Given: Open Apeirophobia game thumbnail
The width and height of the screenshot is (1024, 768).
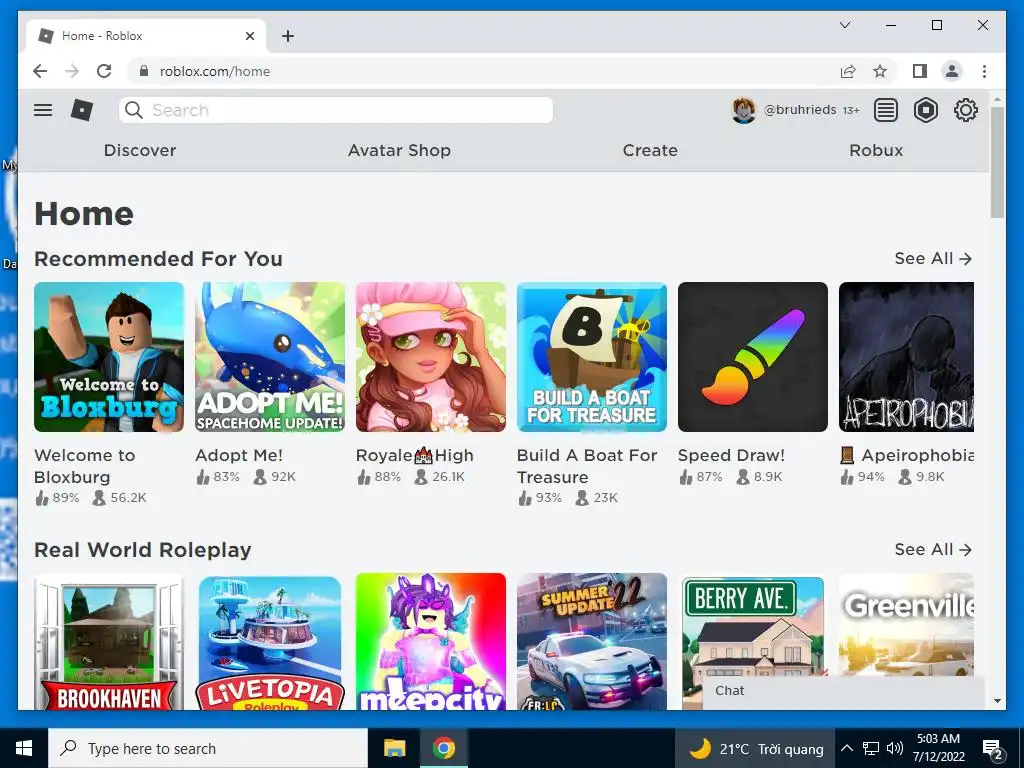Looking at the screenshot, I should (x=906, y=357).
